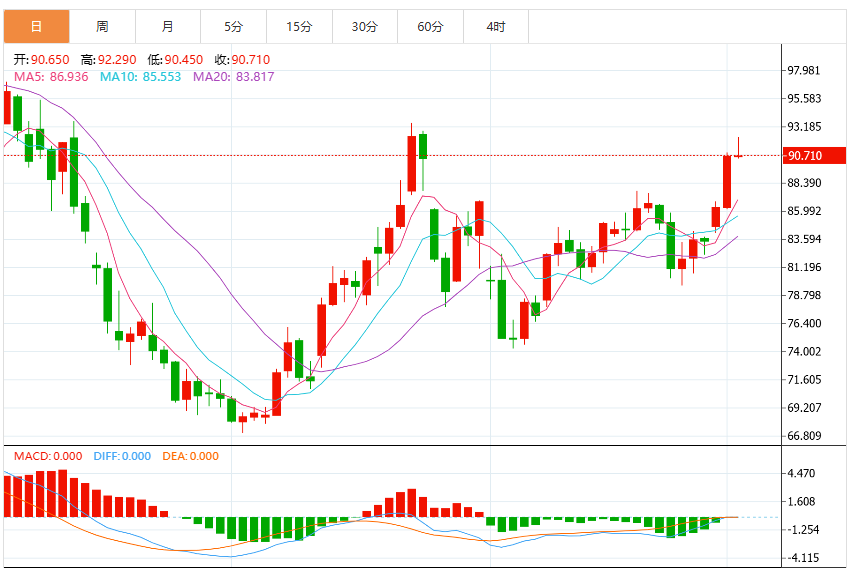This screenshot has width=851, height=568.
Task: Open the 4时 interval tab
Action: tap(496, 27)
